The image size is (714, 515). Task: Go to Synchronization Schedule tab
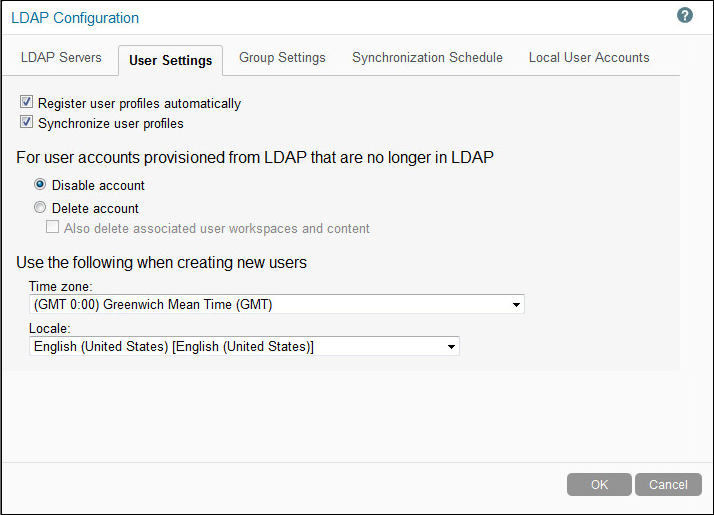427,58
